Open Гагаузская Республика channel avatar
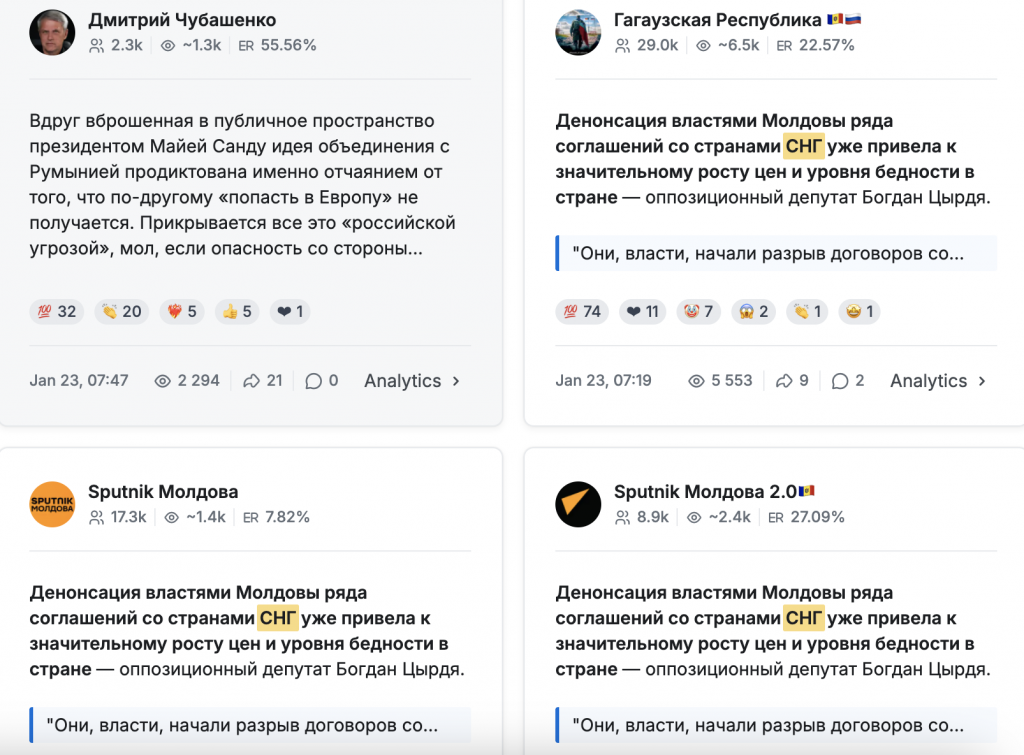Screen dimensions: 1024x755 coord(578,32)
